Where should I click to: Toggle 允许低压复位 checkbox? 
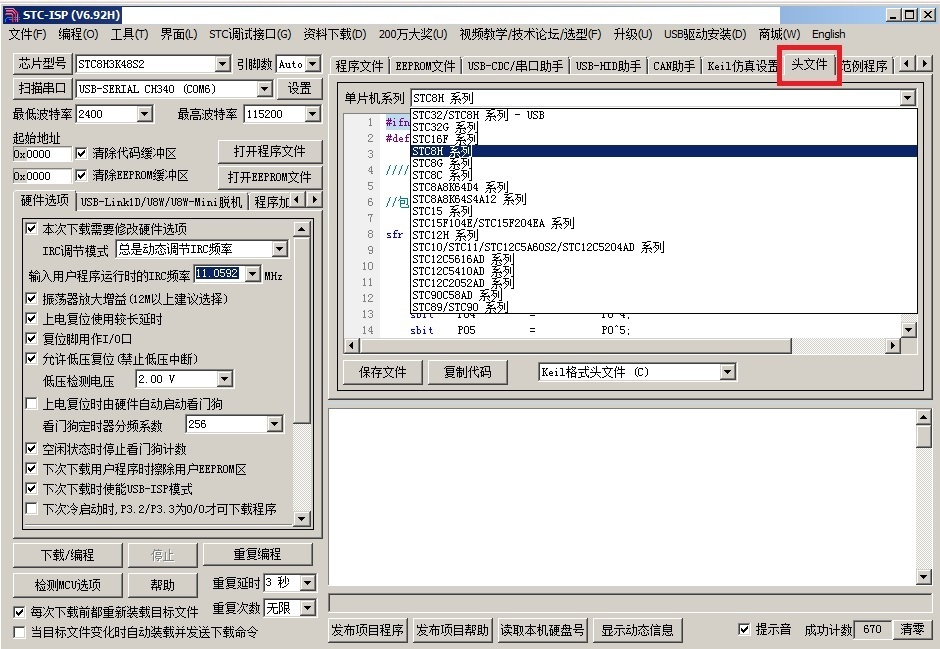pos(32,359)
